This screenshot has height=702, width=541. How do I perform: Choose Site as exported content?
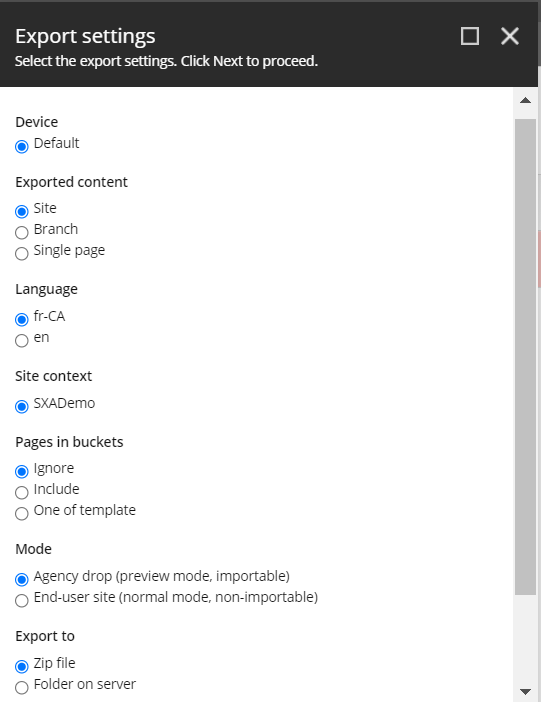[x=21, y=211]
